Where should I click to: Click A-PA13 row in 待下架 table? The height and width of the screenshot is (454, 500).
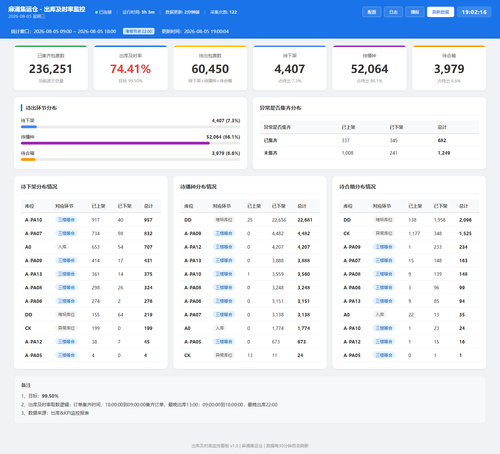[91, 274]
